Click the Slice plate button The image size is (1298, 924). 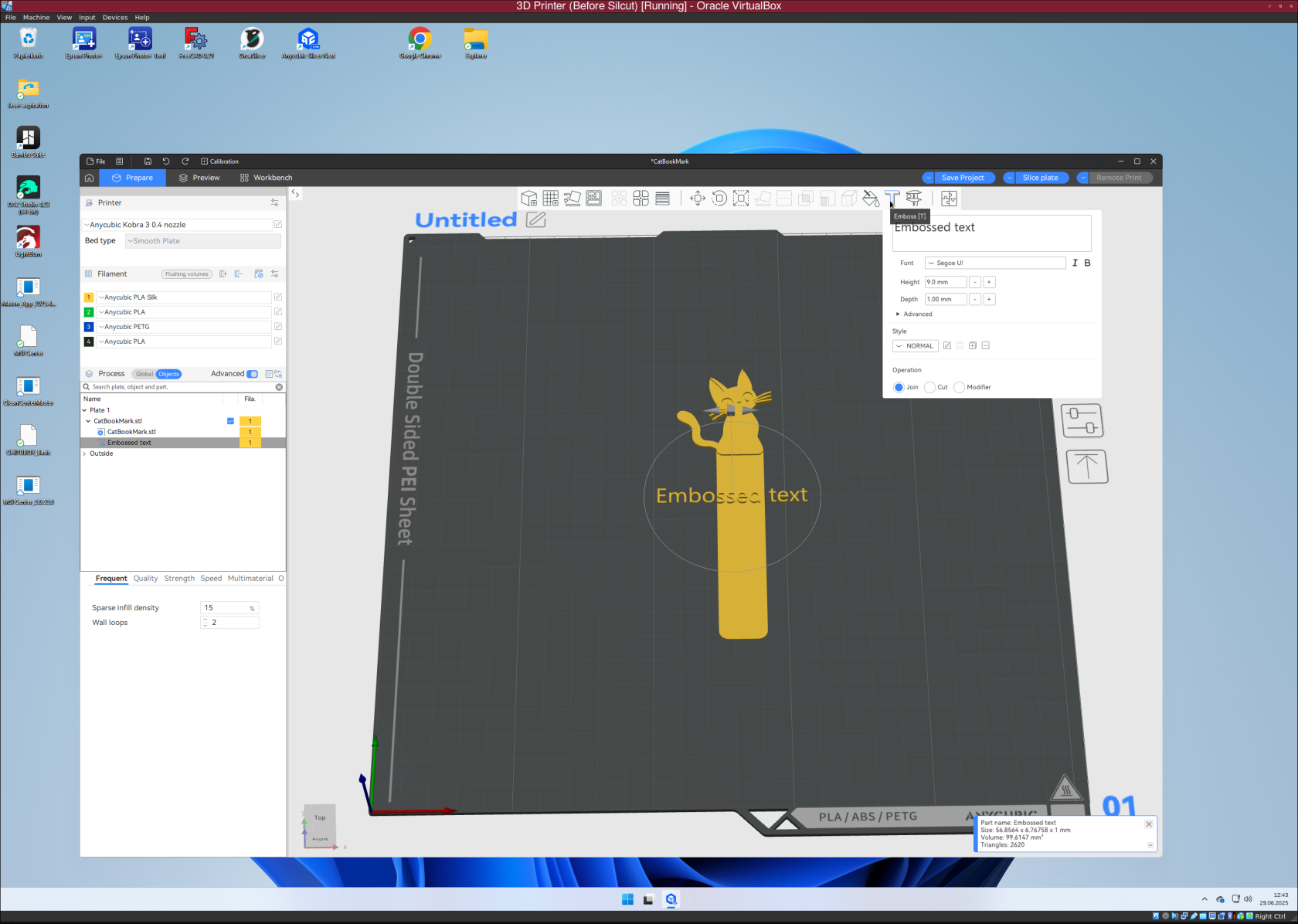[x=1041, y=178]
